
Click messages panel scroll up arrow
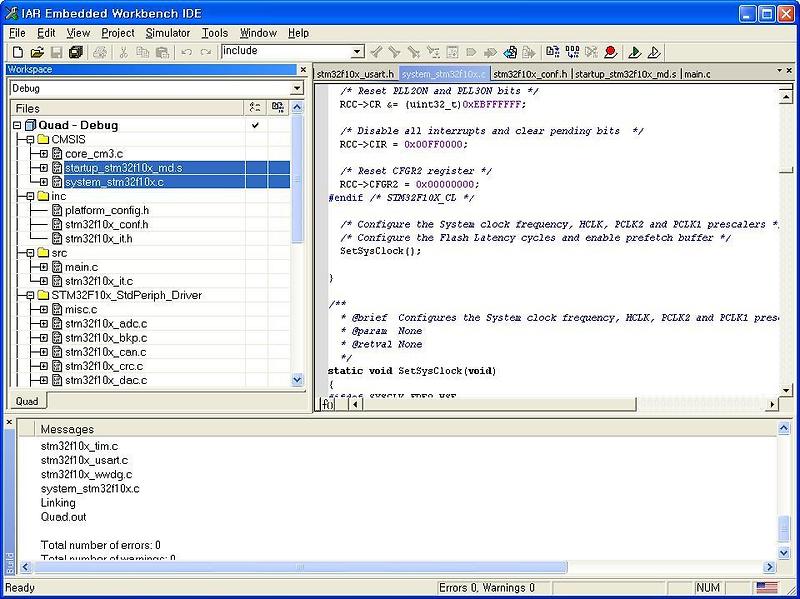click(784, 429)
